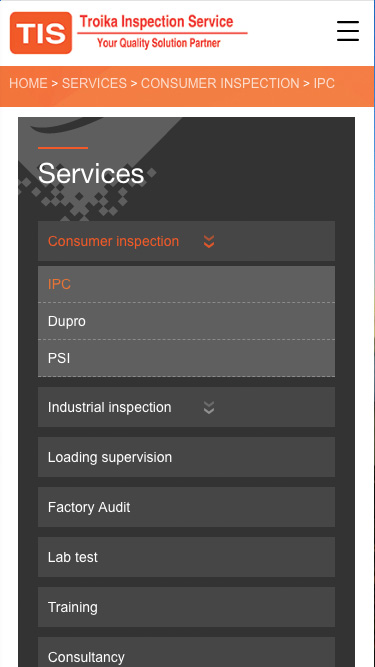
Task: Open the PSI submenu item
Action: [186, 358]
